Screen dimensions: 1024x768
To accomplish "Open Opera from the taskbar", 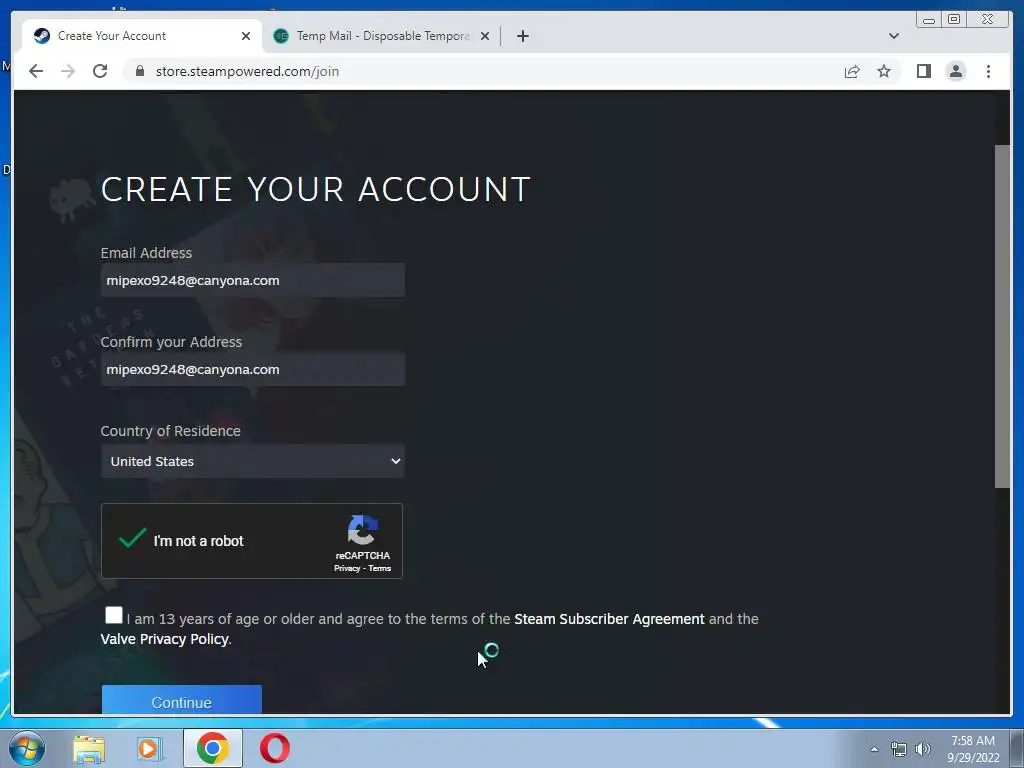I will (274, 748).
